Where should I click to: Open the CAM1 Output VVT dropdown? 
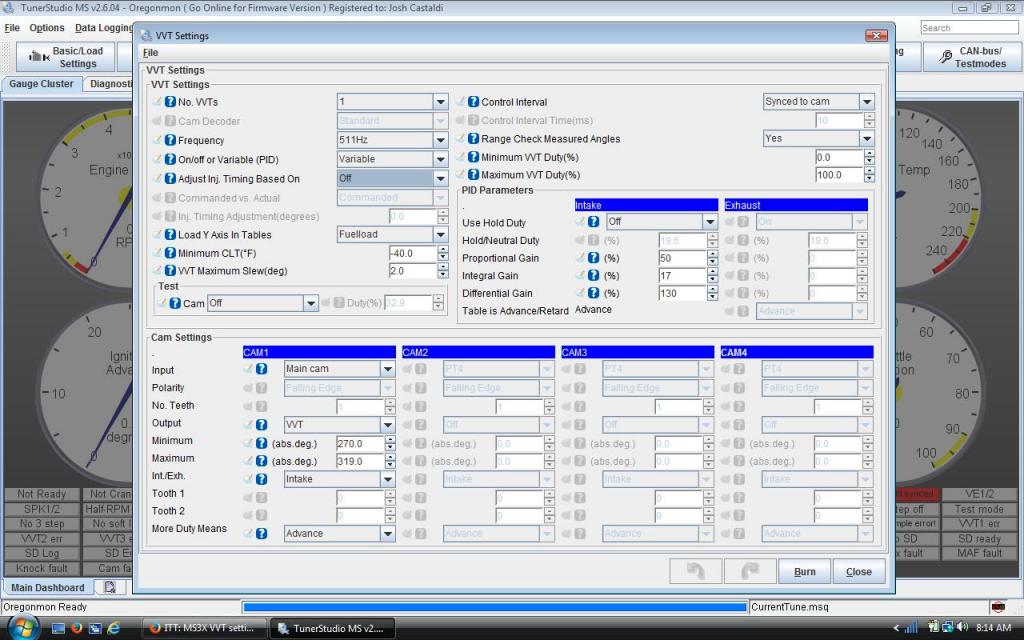[387, 424]
